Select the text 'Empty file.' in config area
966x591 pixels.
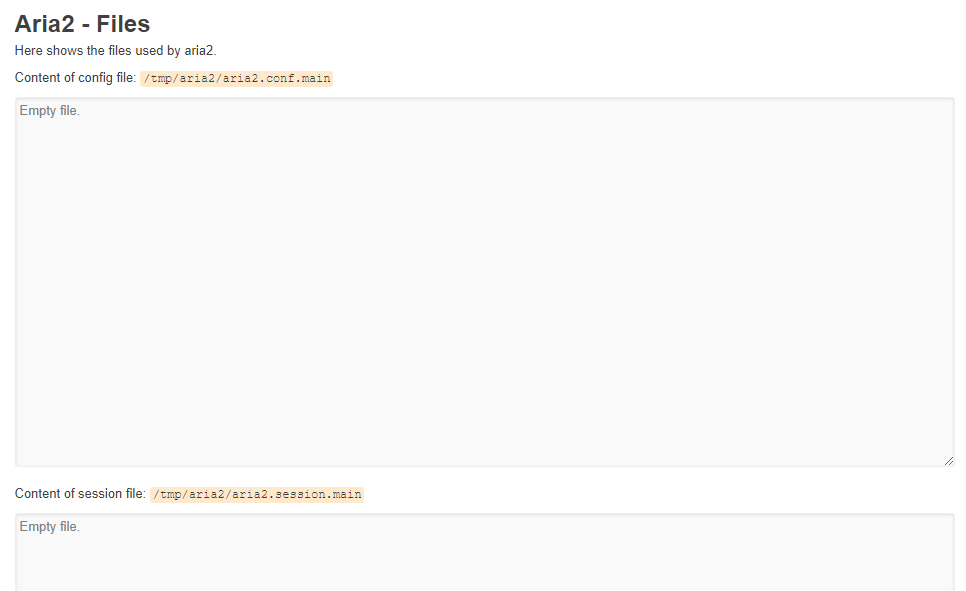point(50,110)
